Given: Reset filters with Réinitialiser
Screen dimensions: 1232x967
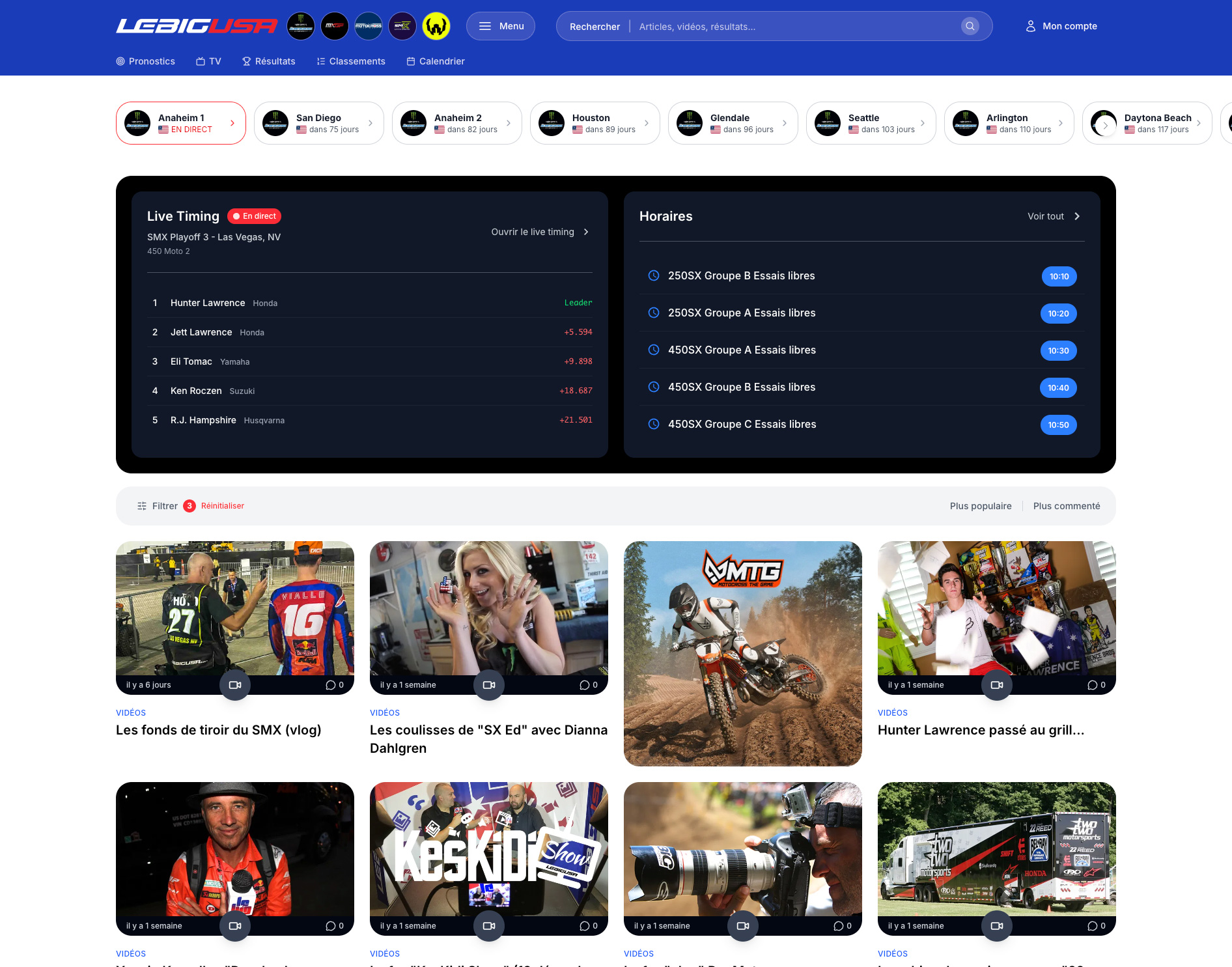Looking at the screenshot, I should coord(223,506).
